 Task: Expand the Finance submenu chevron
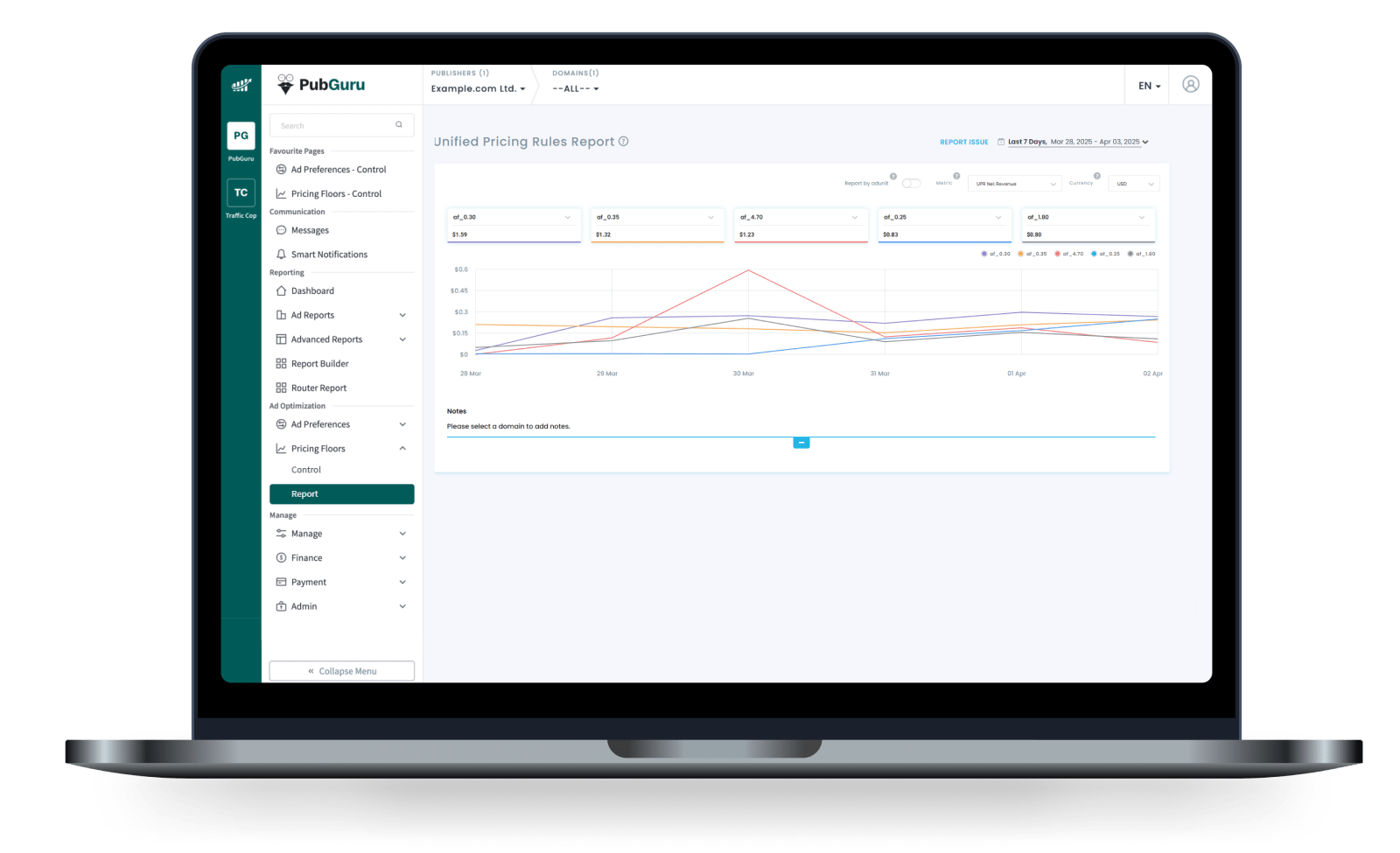pyautogui.click(x=402, y=557)
